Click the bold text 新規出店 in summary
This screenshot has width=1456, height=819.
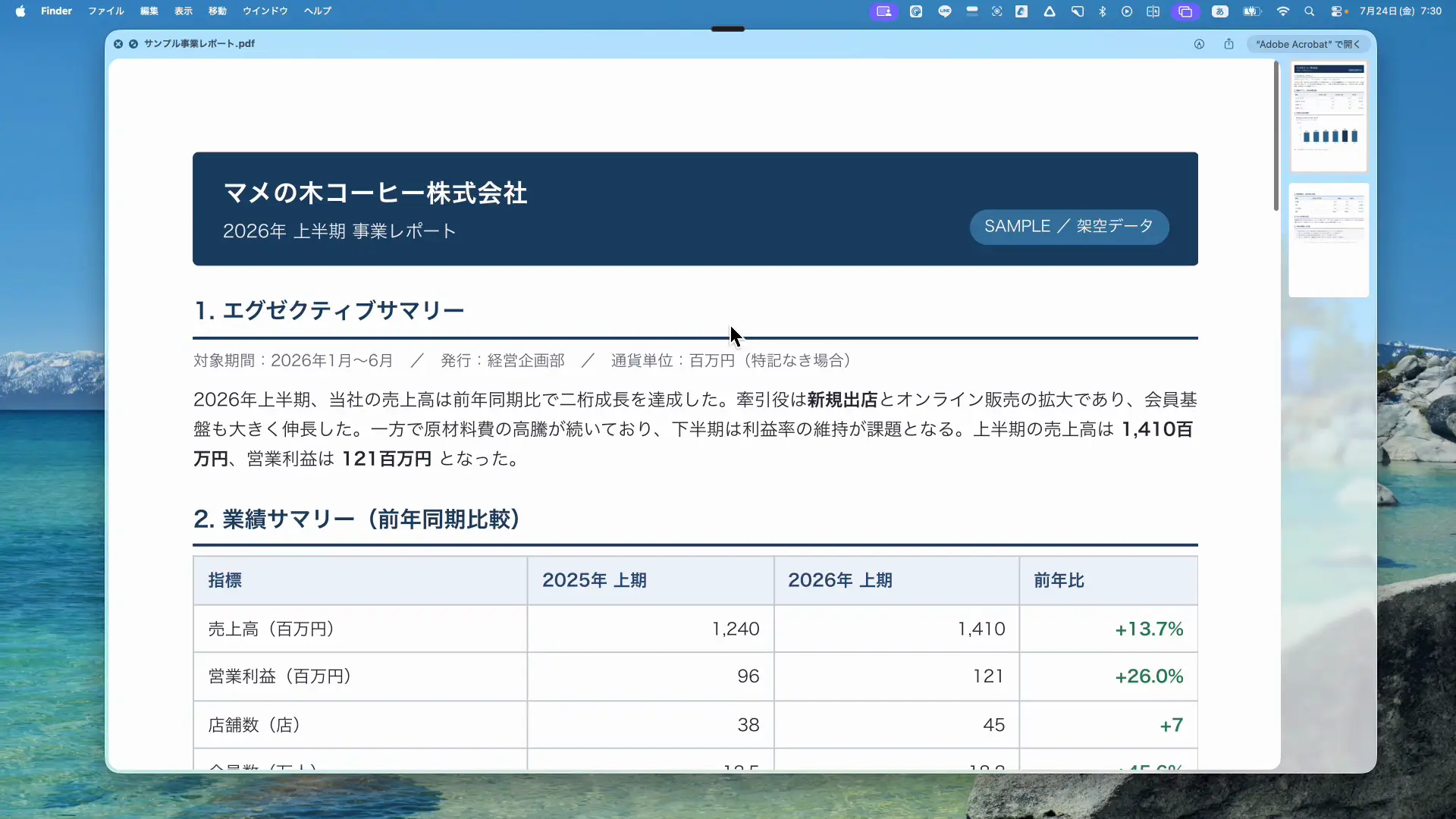pos(843,400)
